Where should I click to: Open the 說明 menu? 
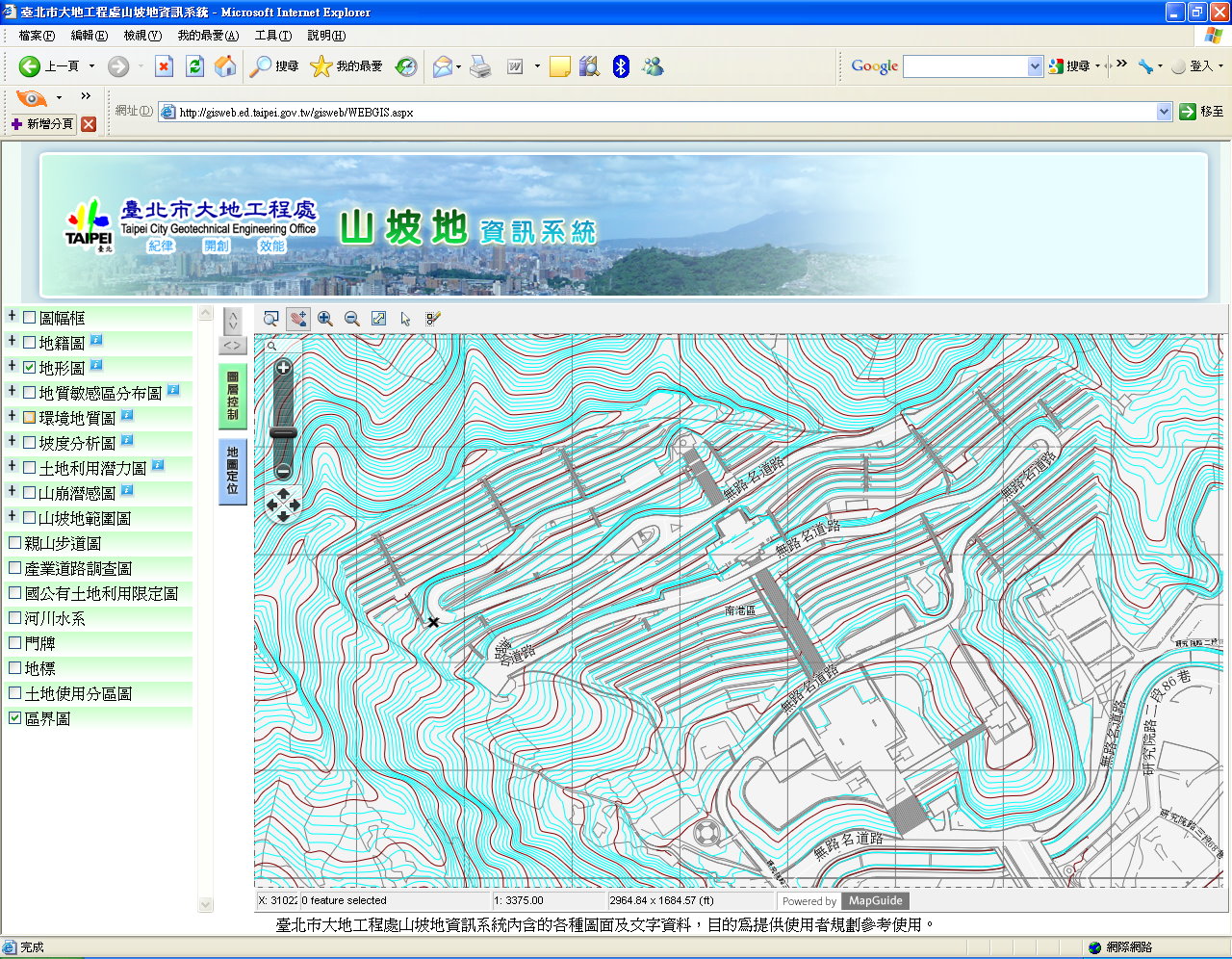tap(326, 36)
